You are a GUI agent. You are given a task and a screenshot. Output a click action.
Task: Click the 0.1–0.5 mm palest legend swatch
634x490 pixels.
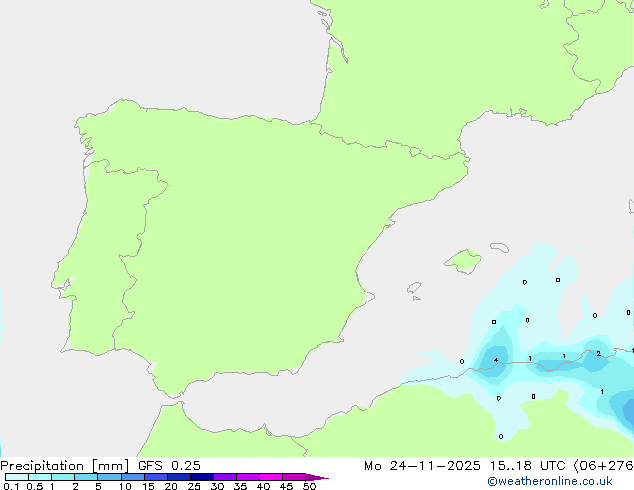(x=17, y=477)
